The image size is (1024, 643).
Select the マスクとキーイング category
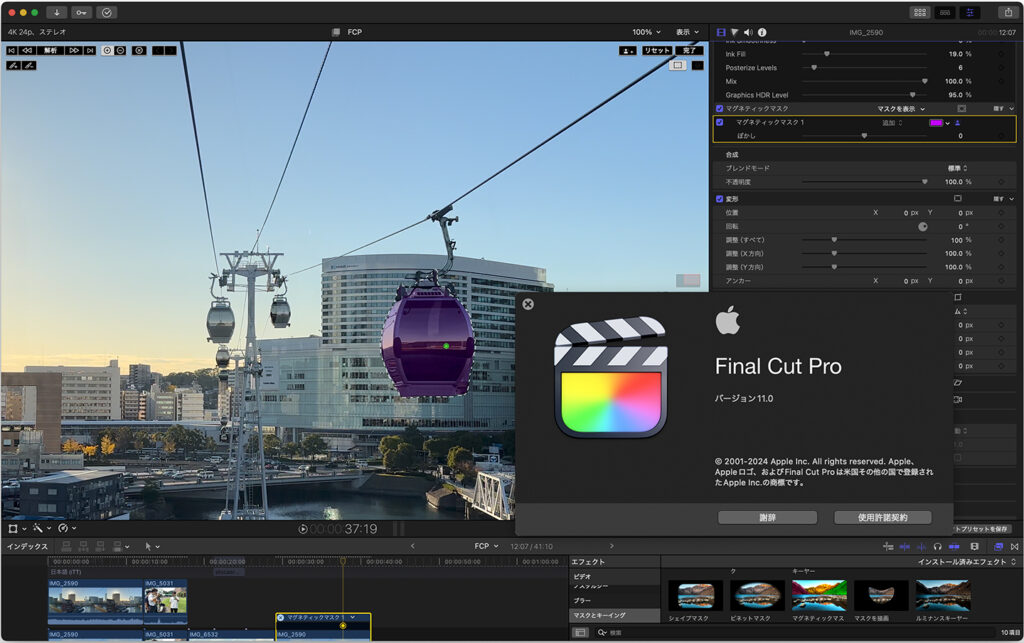coord(615,615)
